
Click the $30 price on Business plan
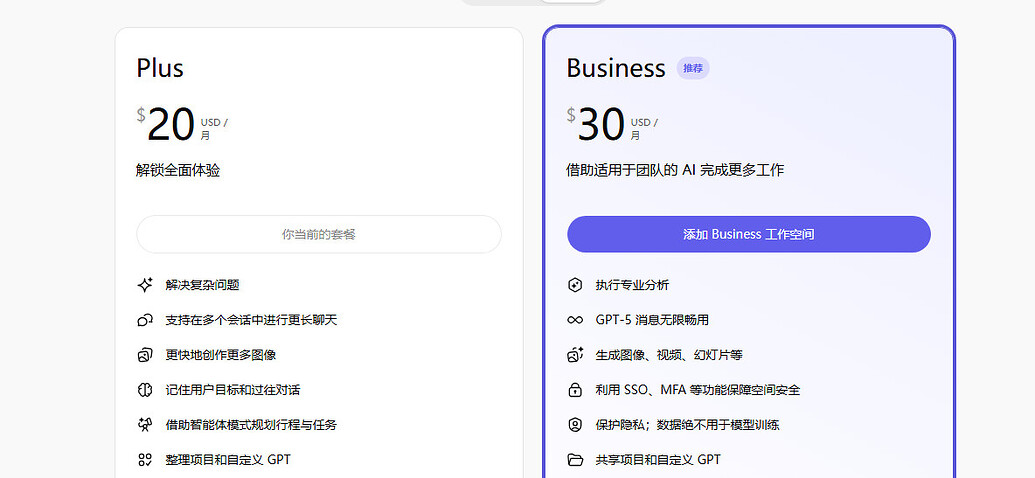point(595,124)
